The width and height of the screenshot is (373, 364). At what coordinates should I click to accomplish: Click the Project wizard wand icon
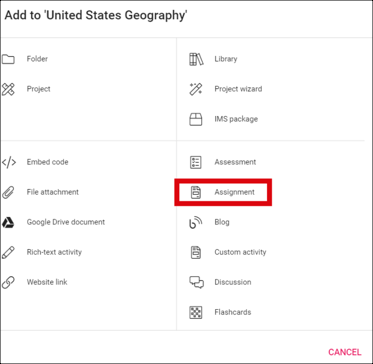(x=196, y=89)
